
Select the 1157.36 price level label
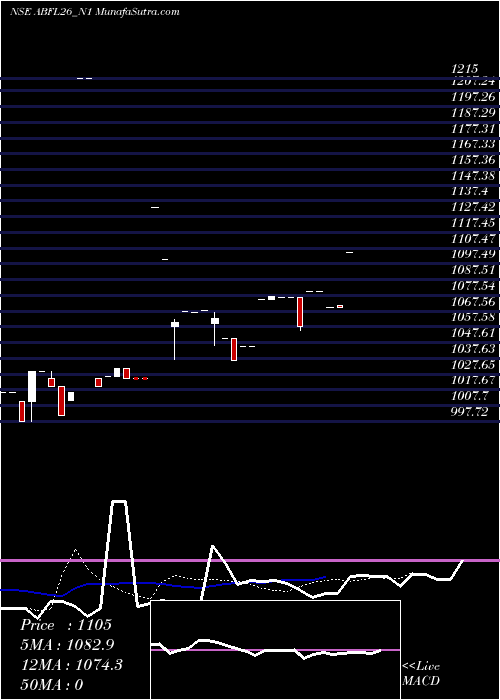coord(473,160)
